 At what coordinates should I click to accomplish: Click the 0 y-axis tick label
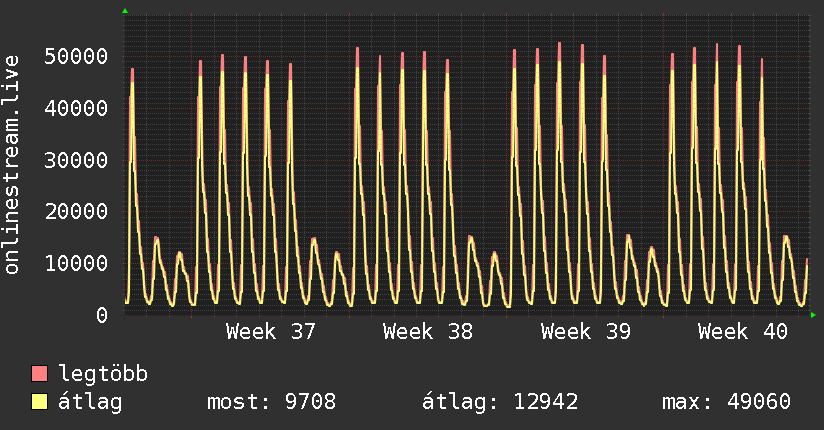pos(102,315)
